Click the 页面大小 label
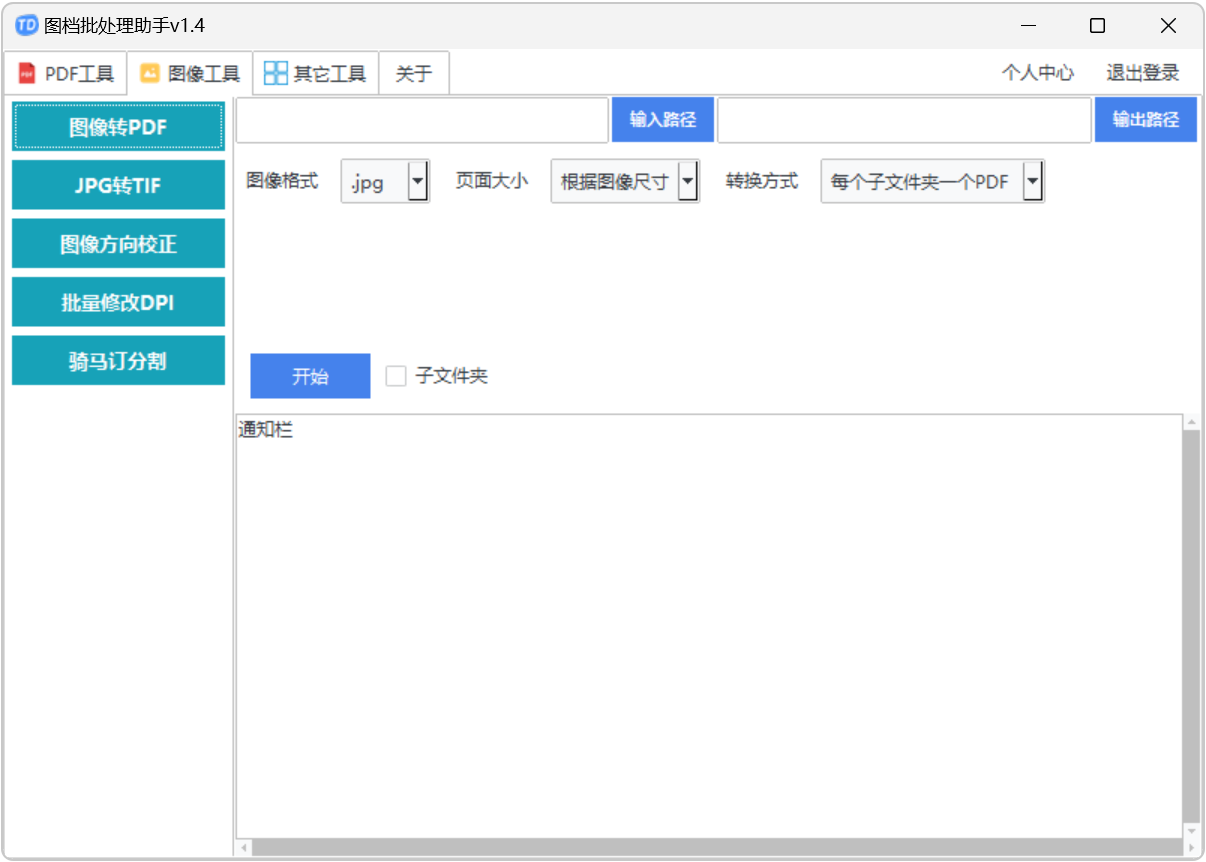Viewport: 1206px width, 862px height. pyautogui.click(x=492, y=182)
